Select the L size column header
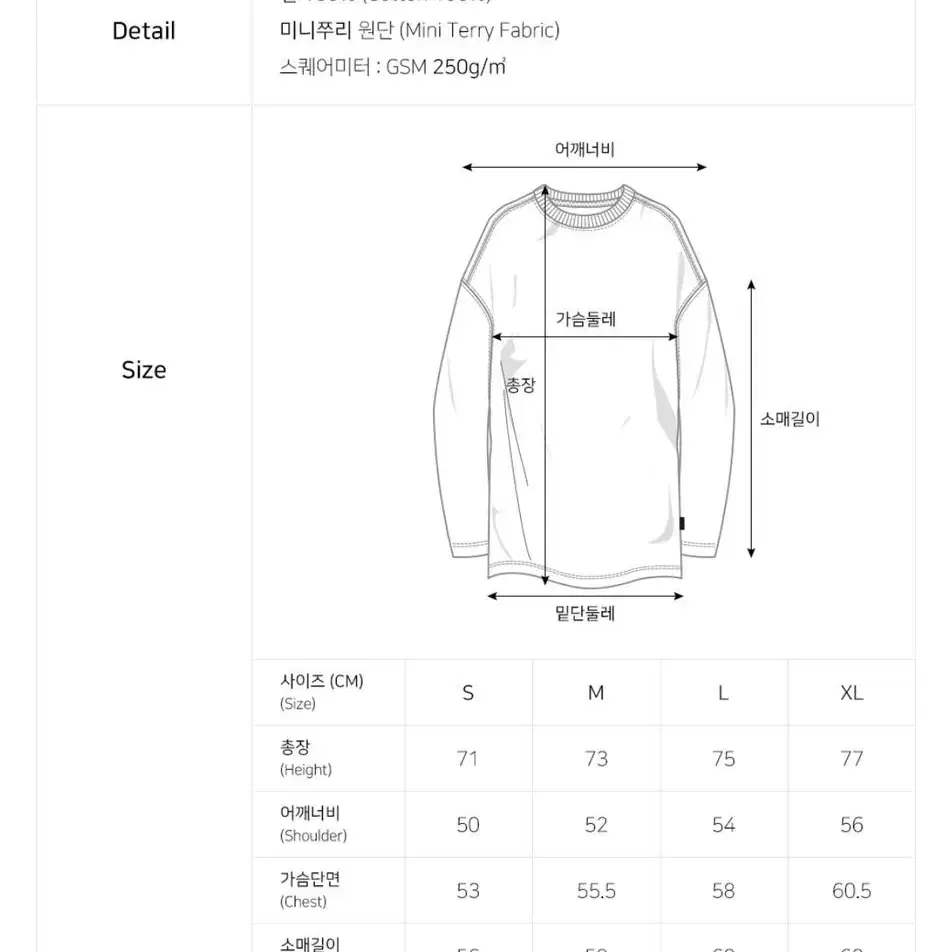952x952 pixels. tap(723, 693)
